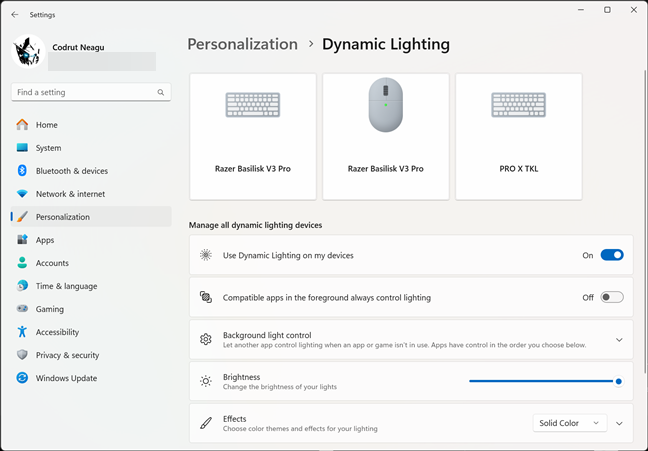The width and height of the screenshot is (648, 451).
Task: Open the Solid Color effects dropdown
Action: click(x=570, y=423)
